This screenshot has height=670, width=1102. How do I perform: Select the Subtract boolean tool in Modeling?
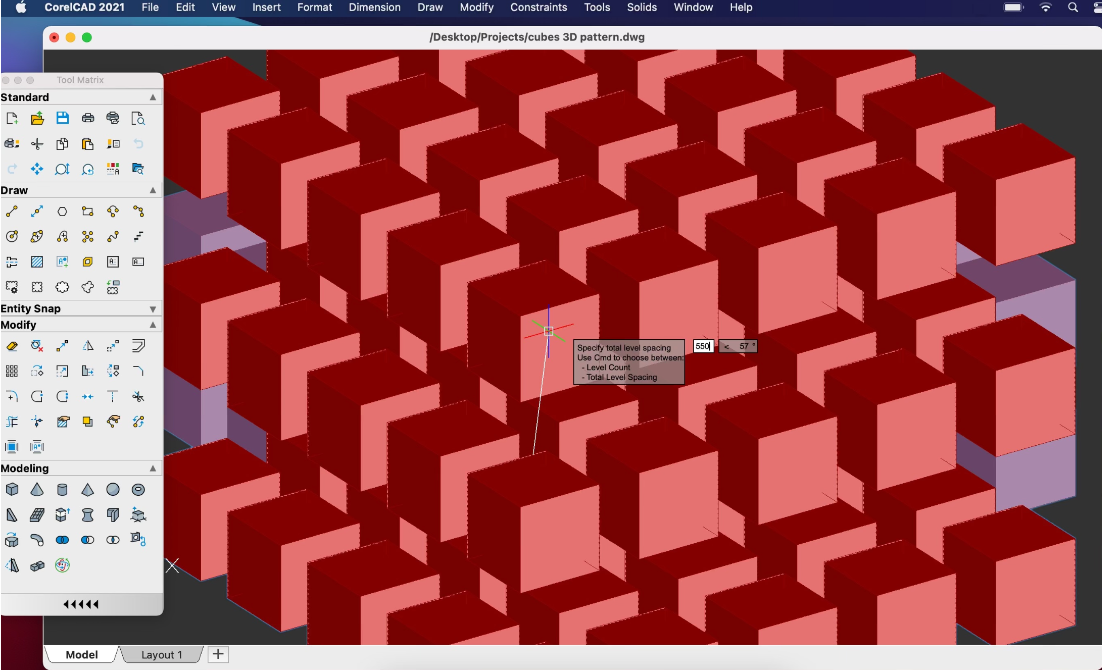[88, 540]
